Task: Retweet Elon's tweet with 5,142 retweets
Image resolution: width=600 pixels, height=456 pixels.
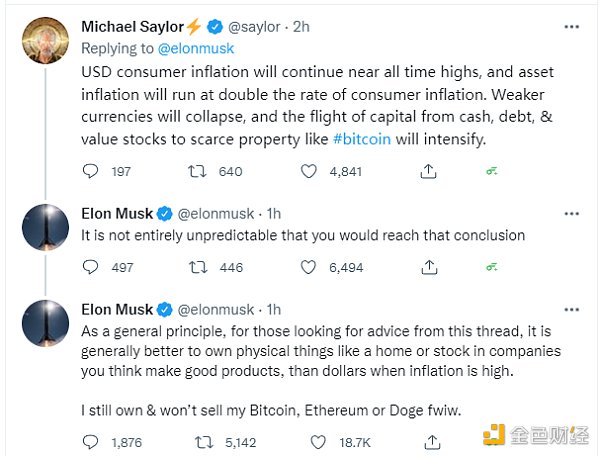Action: (199, 441)
